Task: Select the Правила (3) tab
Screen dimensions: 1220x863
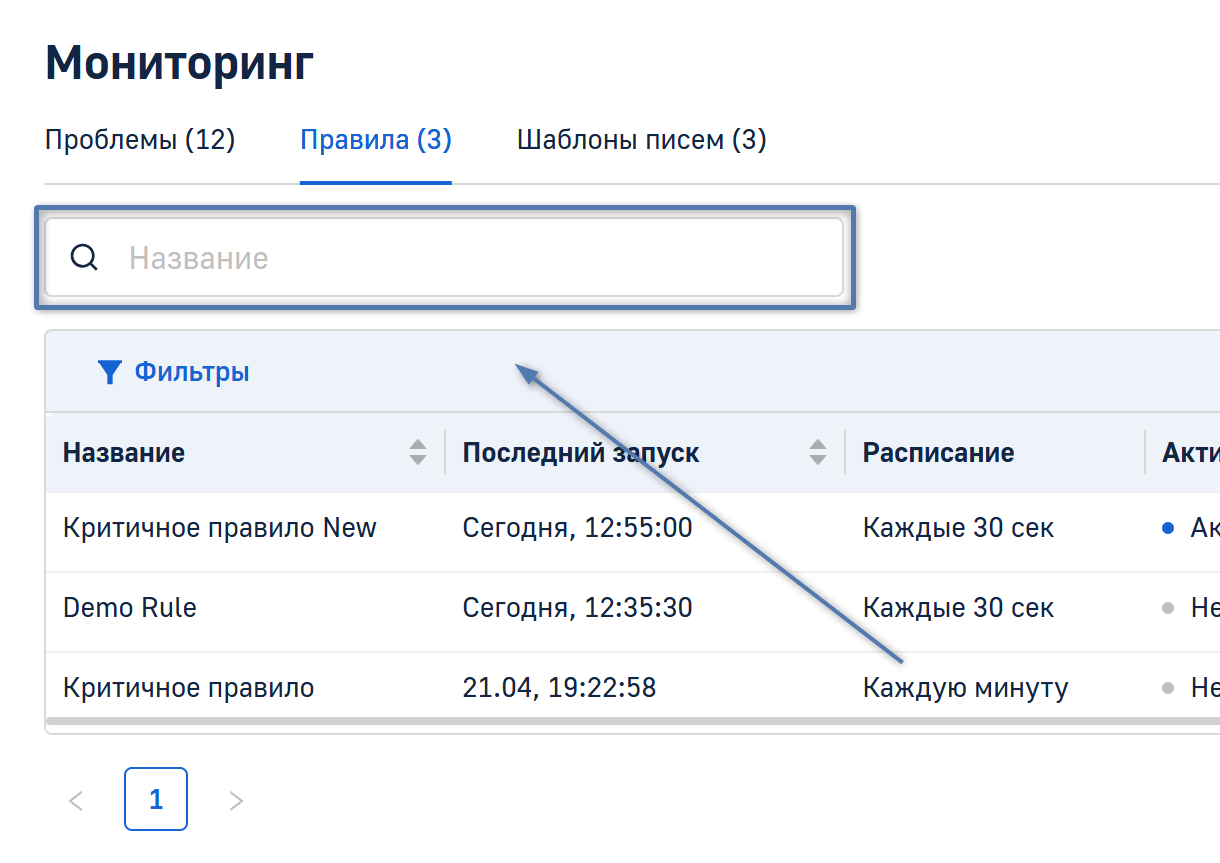Action: pyautogui.click(x=376, y=140)
